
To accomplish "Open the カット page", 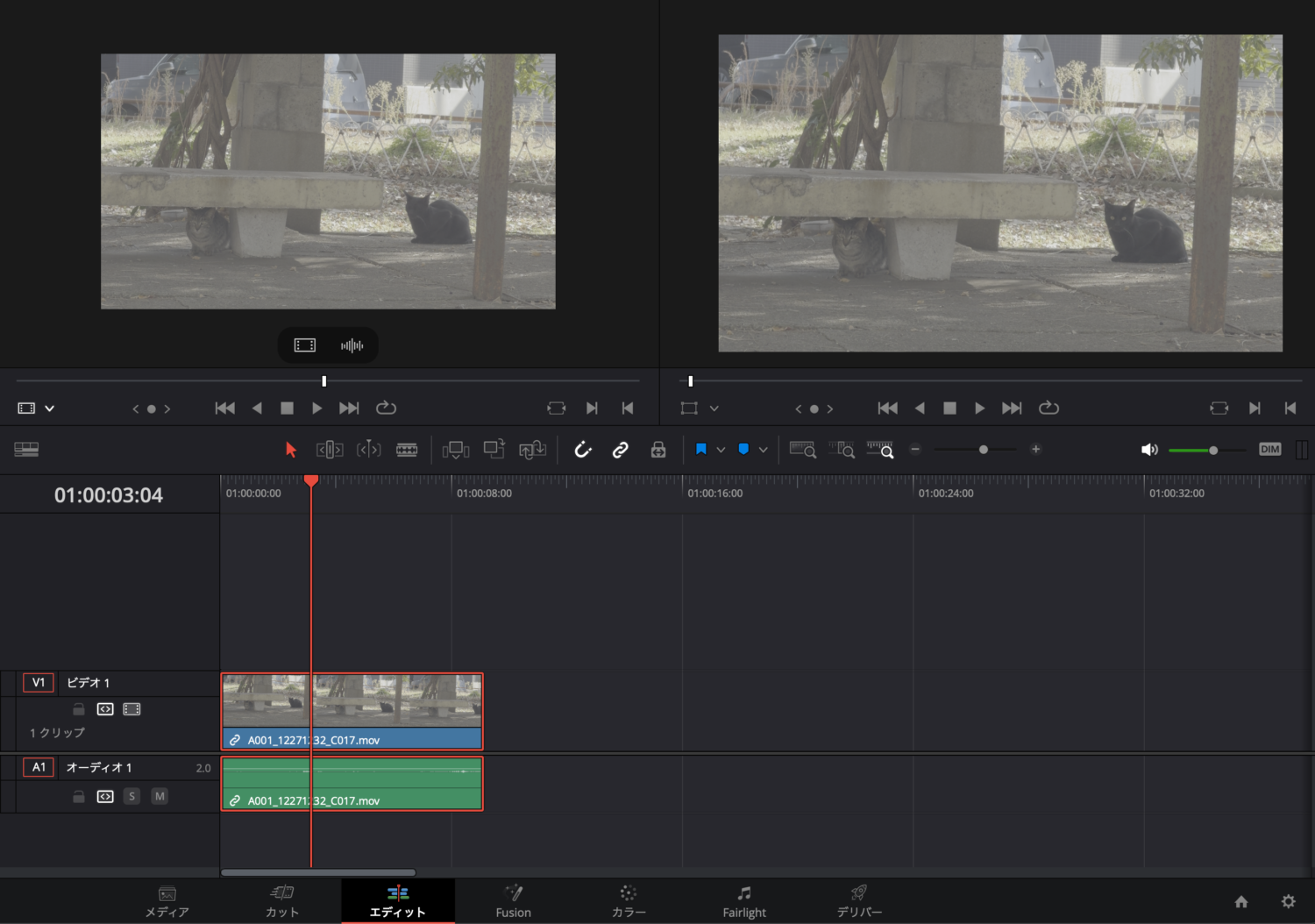I will [282, 902].
